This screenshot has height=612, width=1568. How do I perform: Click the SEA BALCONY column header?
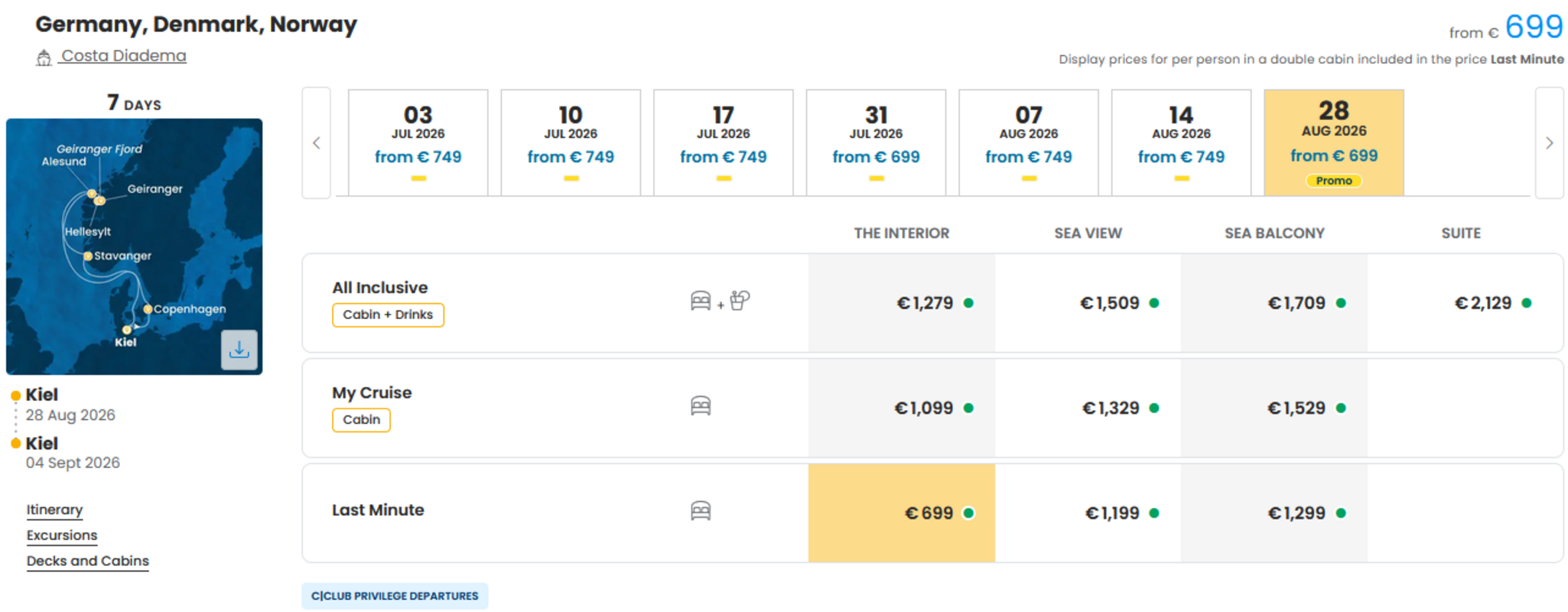pos(1274,233)
